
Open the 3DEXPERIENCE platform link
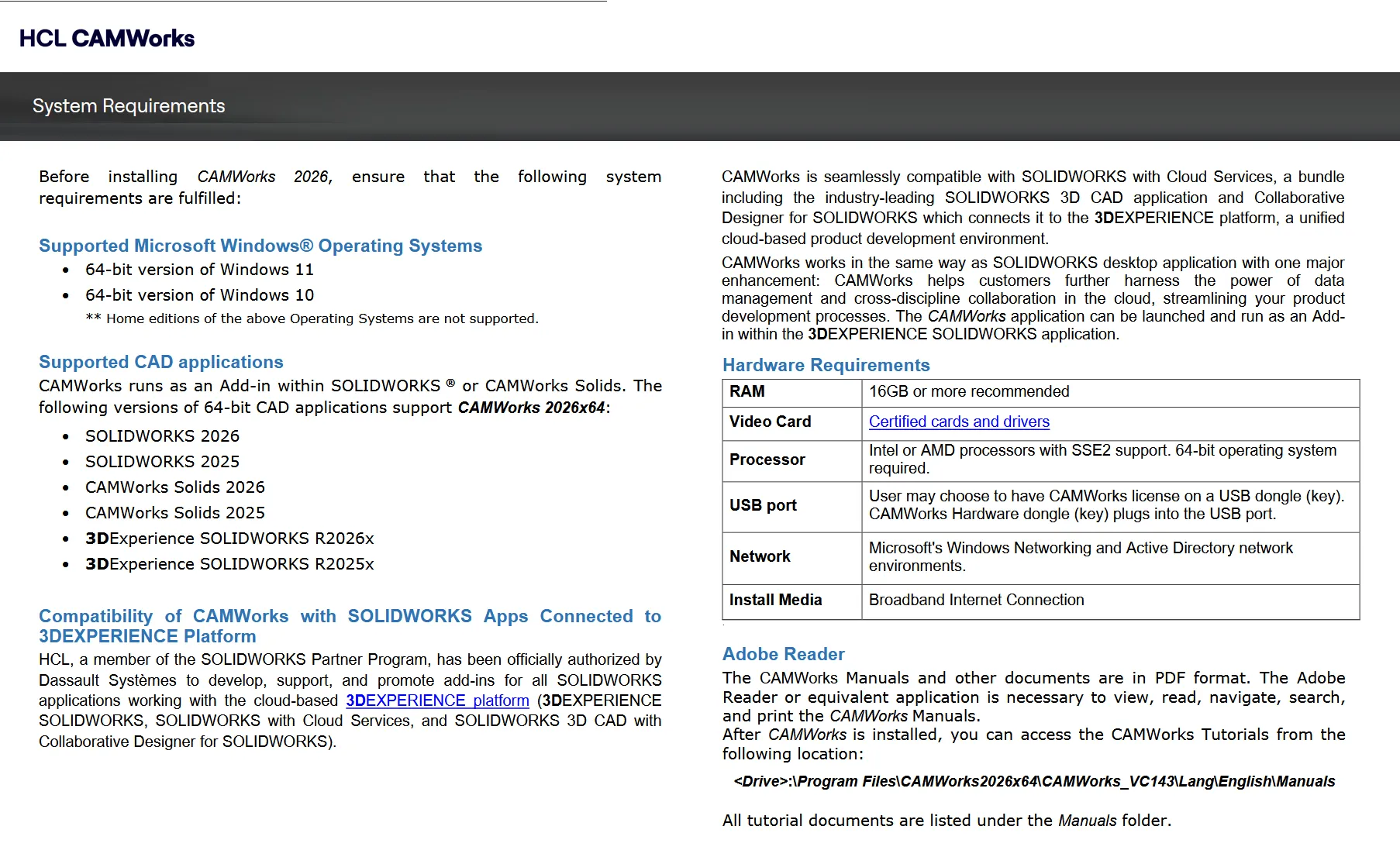coord(437,700)
